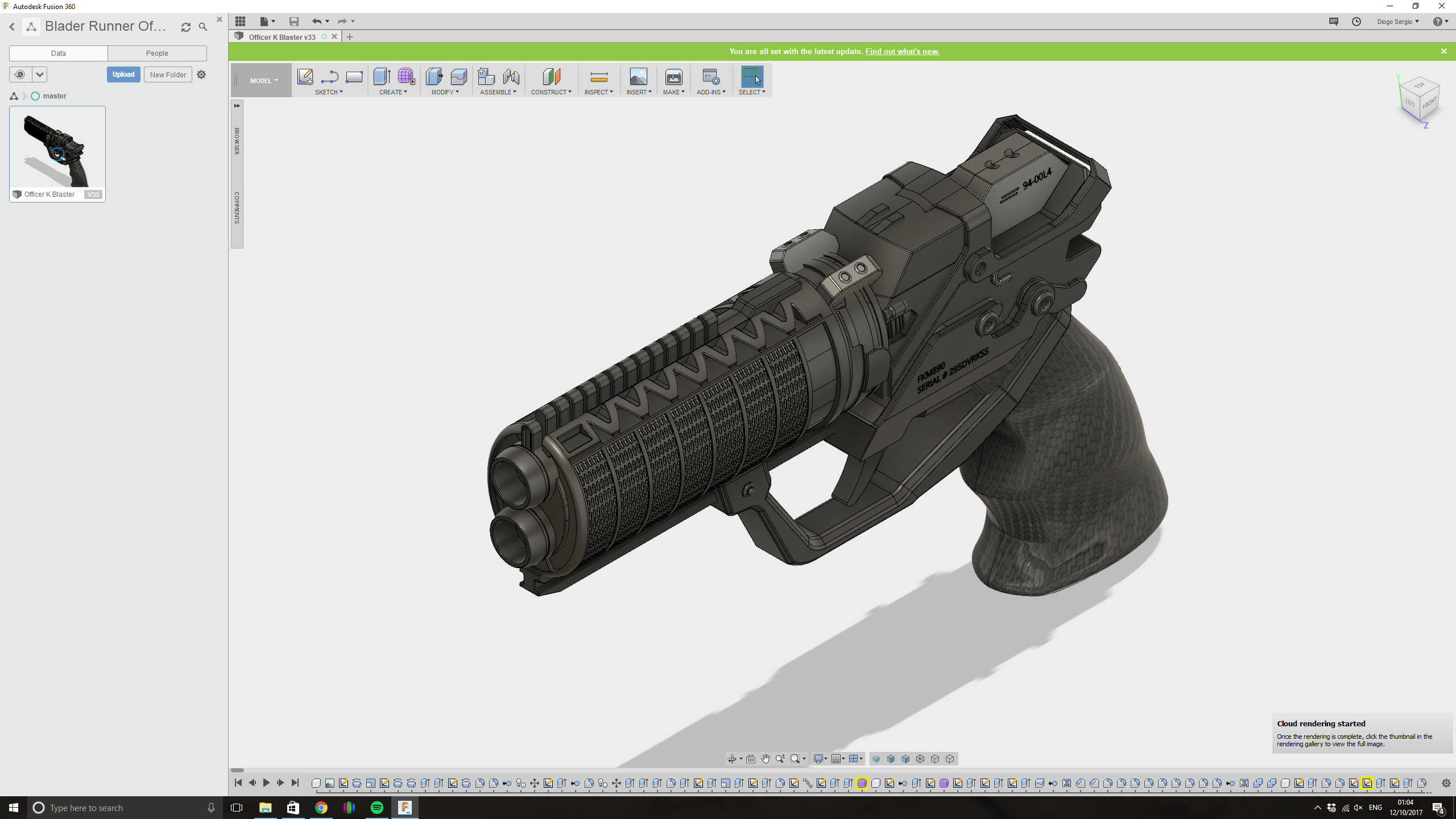Click the Orbit navigation tool
Image resolution: width=1456 pixels, height=819 pixels.
[732, 759]
